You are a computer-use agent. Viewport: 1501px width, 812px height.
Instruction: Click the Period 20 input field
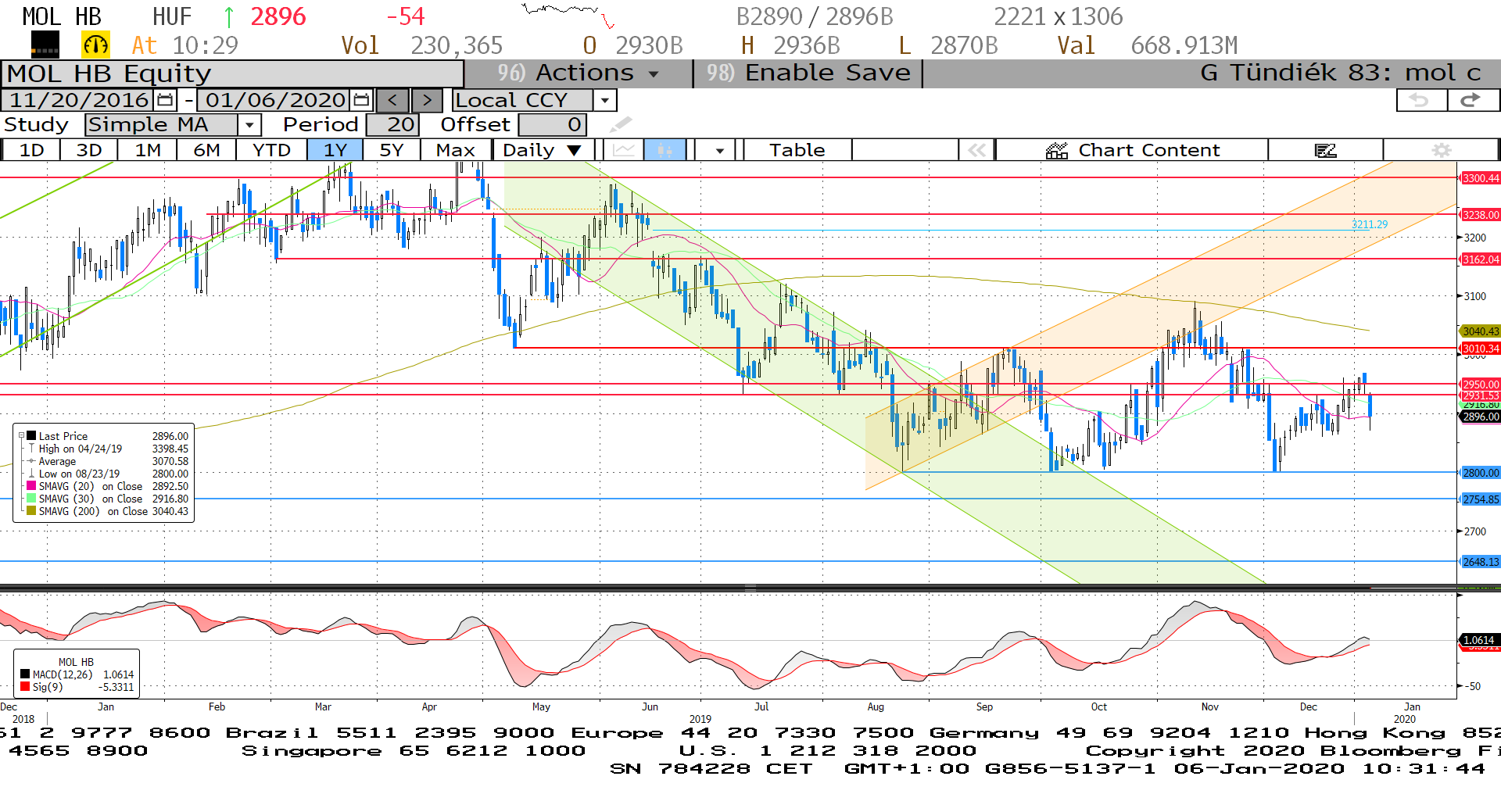393,124
